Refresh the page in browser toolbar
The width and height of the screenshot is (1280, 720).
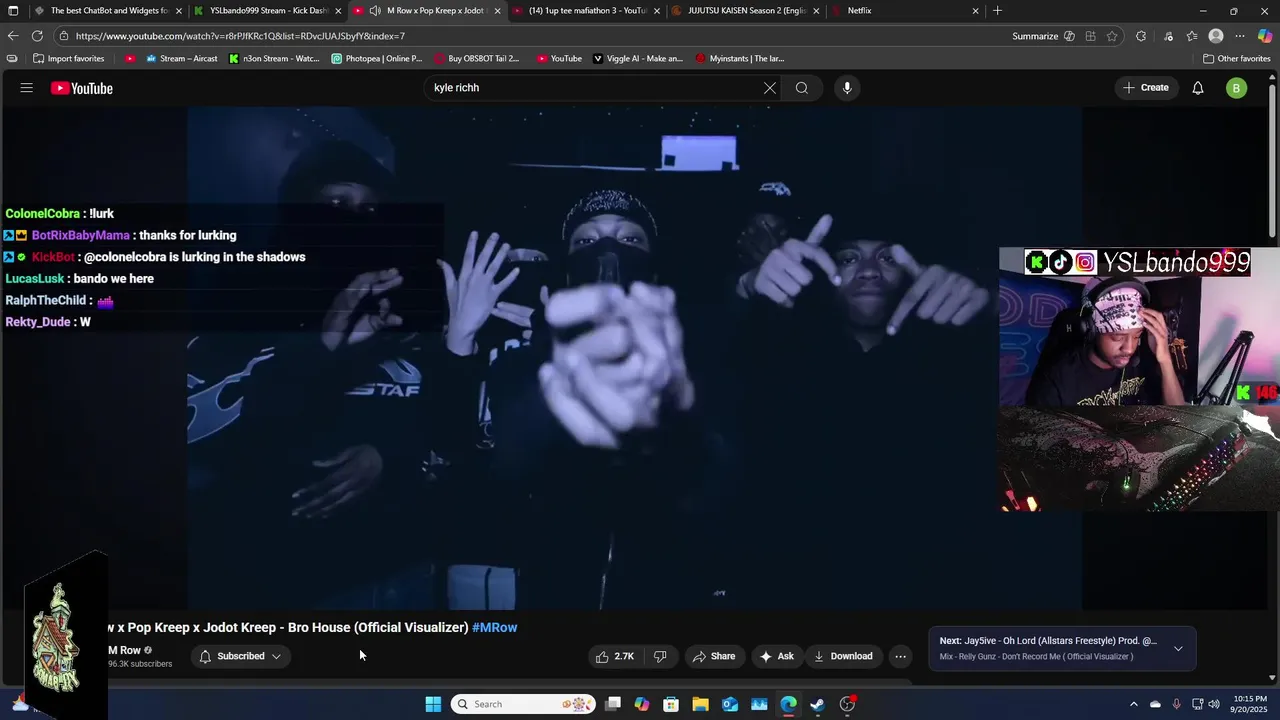pos(37,36)
